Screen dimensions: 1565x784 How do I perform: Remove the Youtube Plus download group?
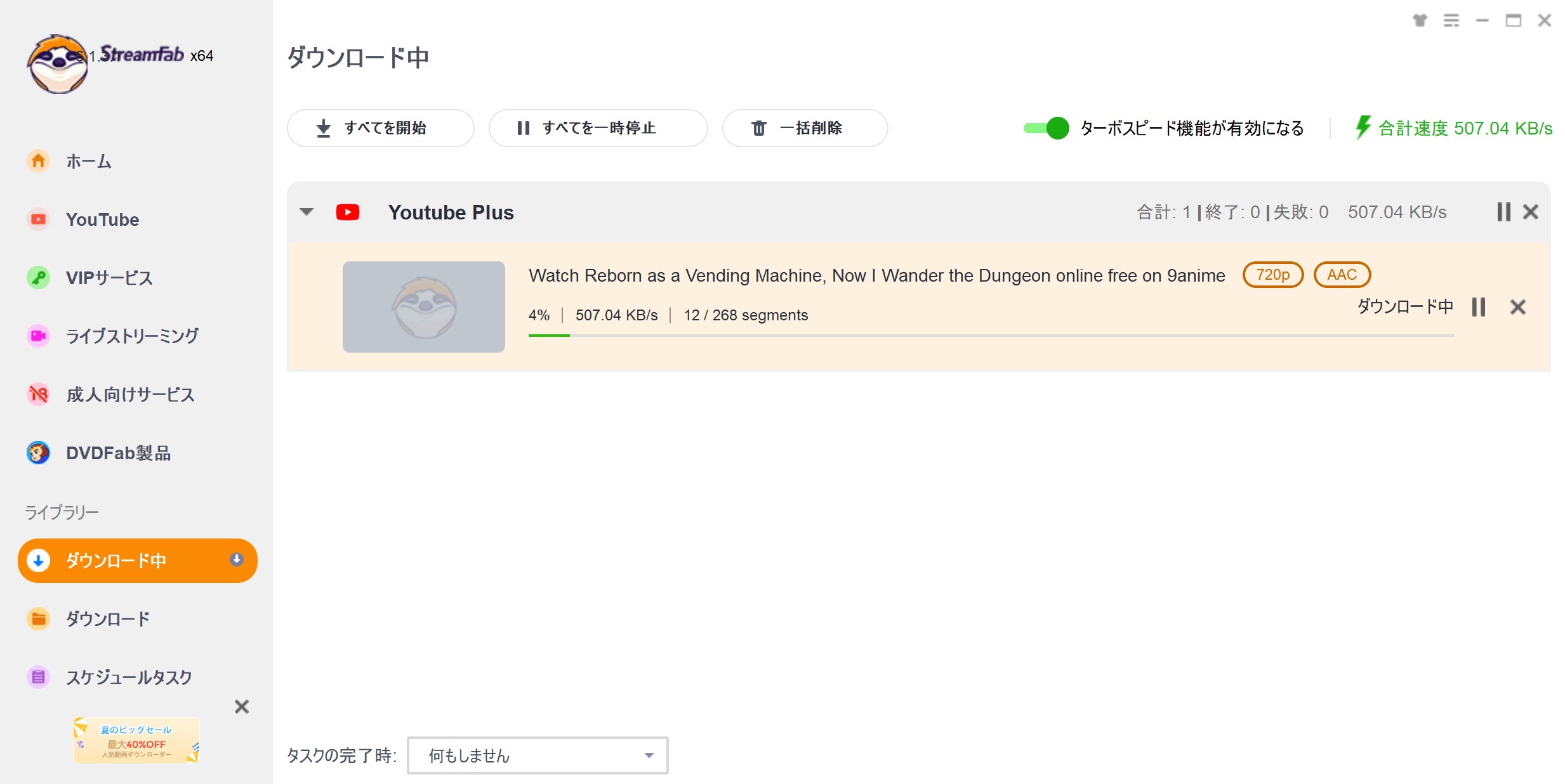(1531, 212)
